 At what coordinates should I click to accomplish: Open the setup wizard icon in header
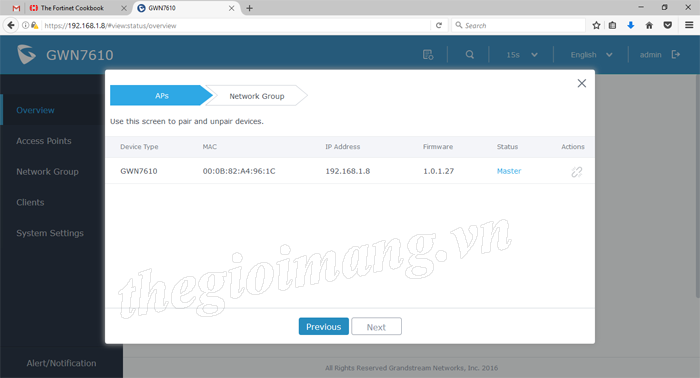tap(428, 54)
